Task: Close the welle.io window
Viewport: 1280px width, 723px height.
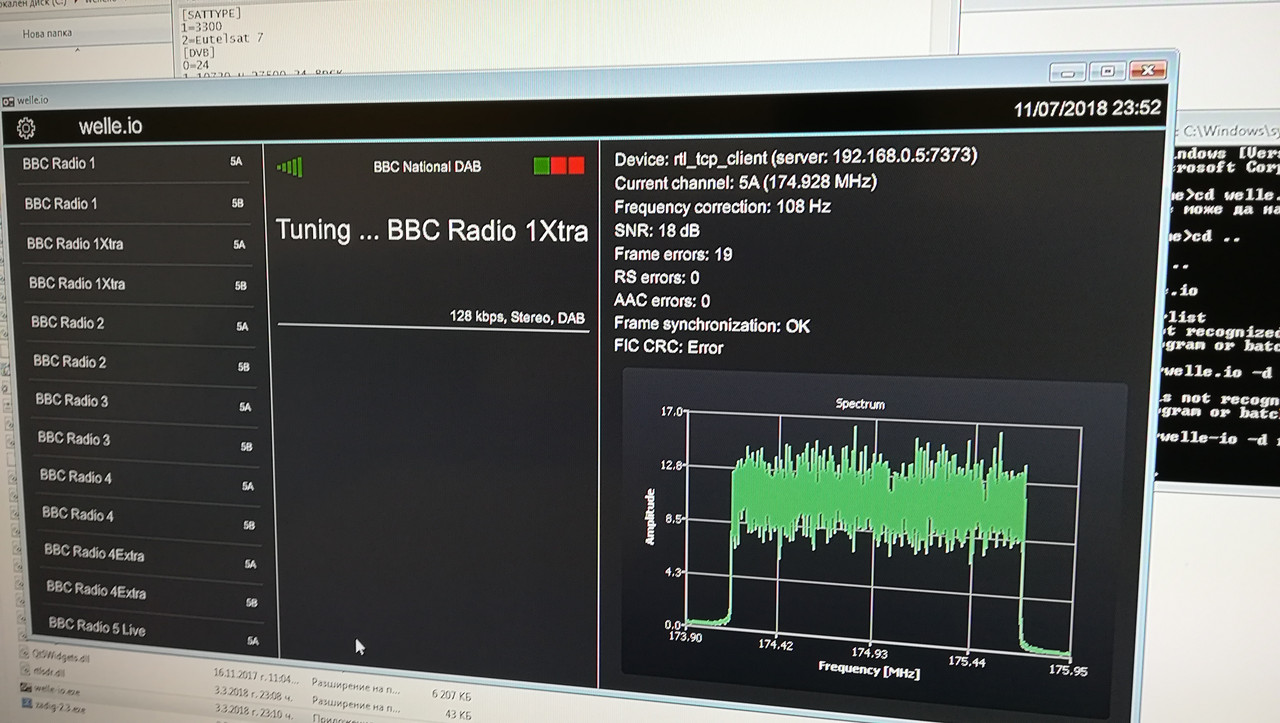Action: [1147, 70]
